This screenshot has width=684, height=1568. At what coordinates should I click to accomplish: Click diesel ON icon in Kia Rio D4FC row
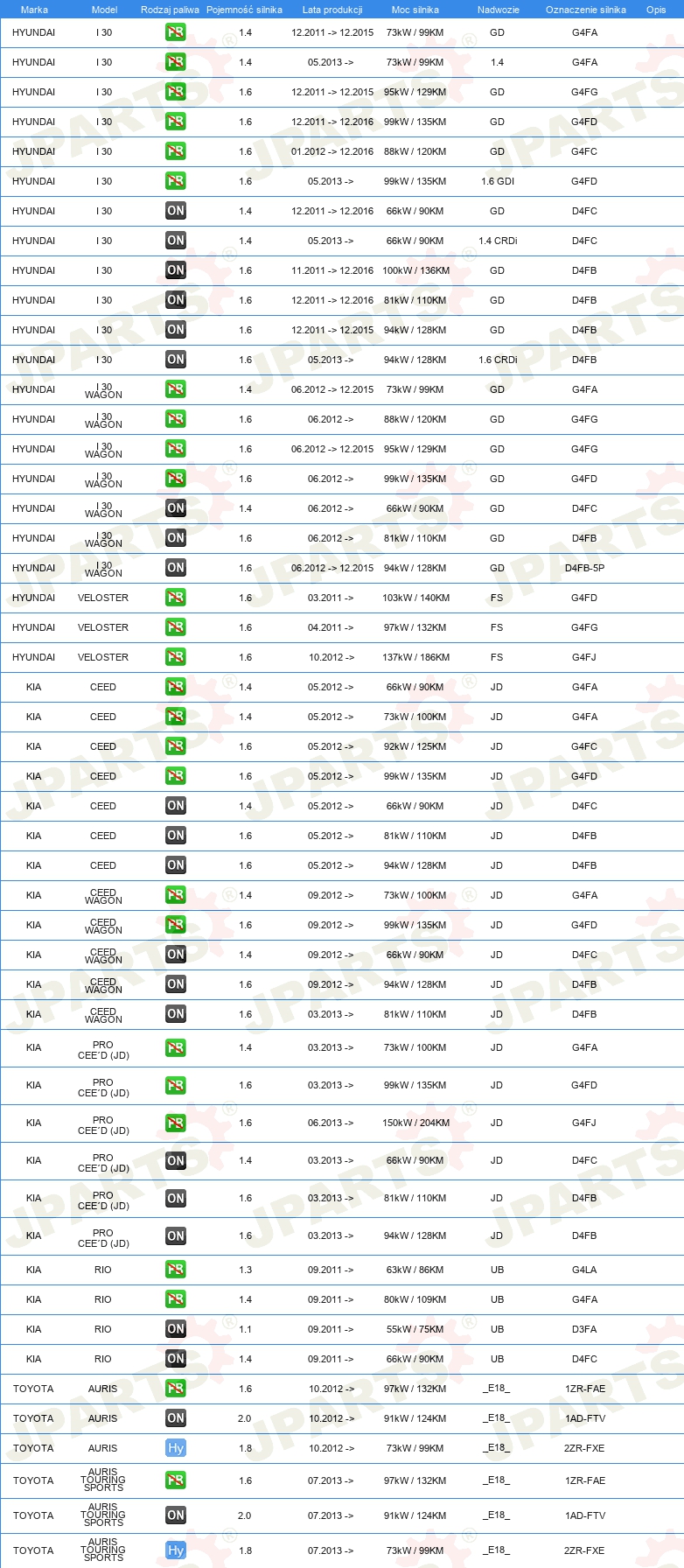pos(176,1359)
